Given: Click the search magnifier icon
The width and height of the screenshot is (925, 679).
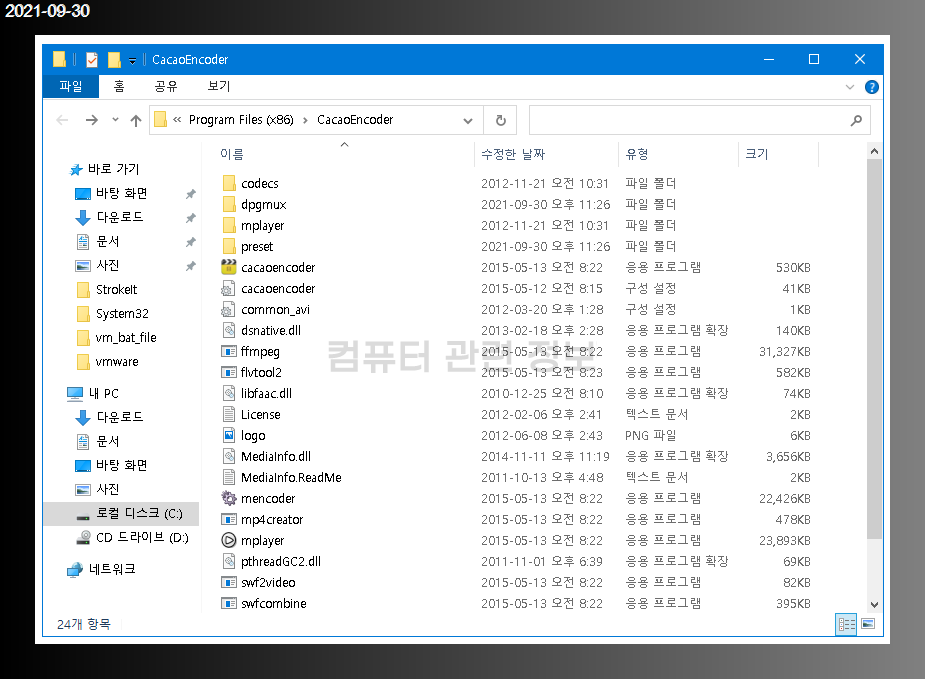Looking at the screenshot, I should click(856, 120).
